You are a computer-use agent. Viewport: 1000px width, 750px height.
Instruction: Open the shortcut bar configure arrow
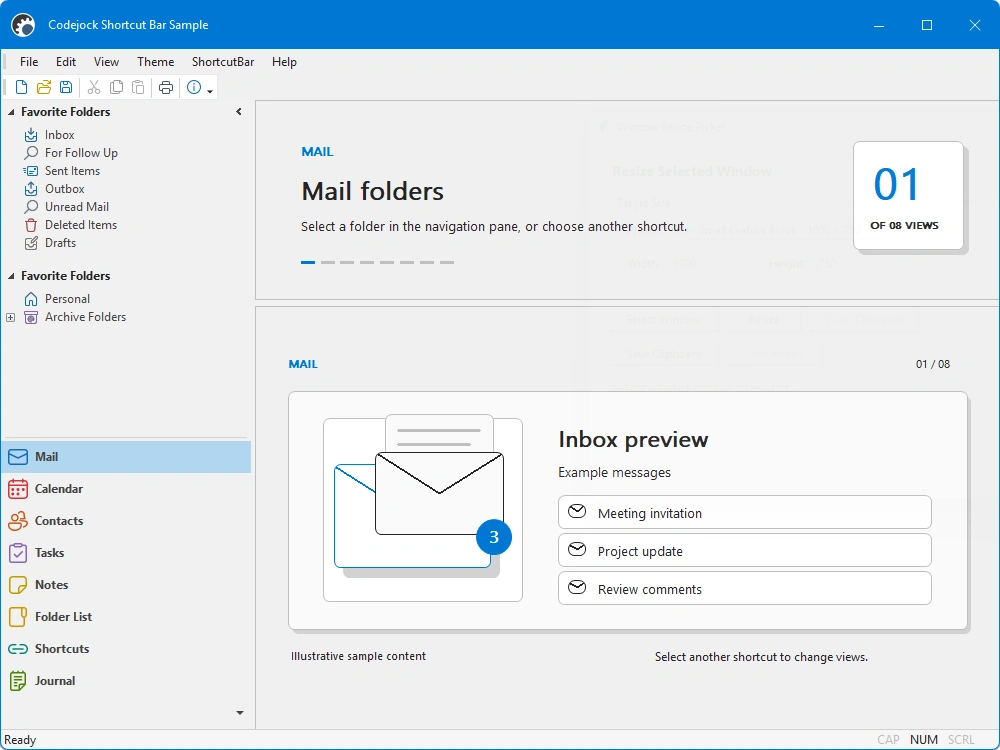click(x=240, y=713)
